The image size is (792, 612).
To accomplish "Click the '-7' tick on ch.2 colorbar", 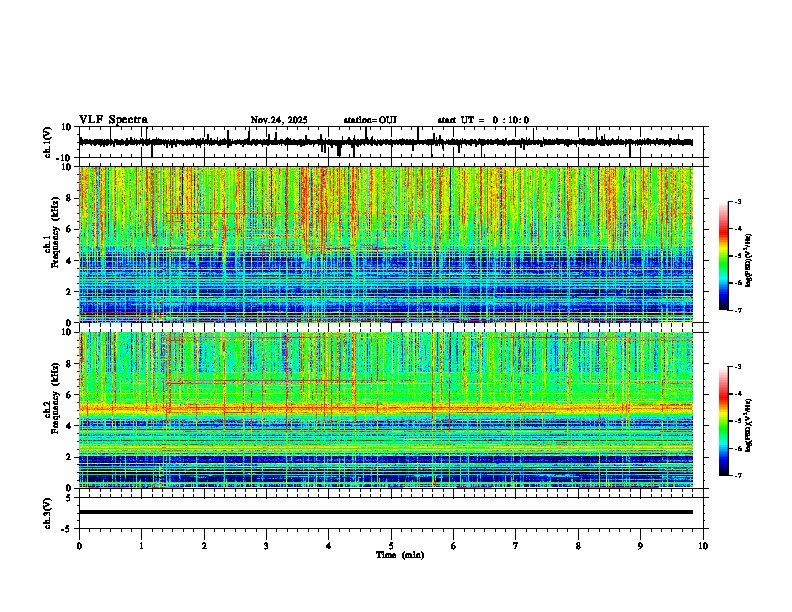I will 738,475.
